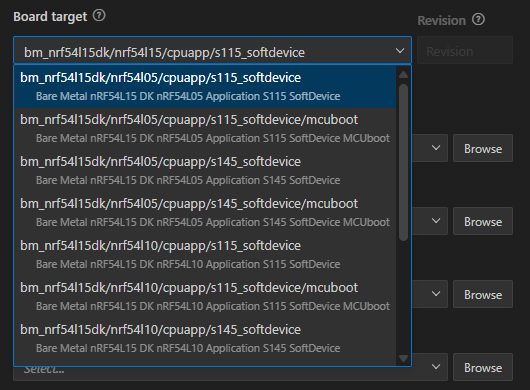The width and height of the screenshot is (530, 390).
Task: Select nrf54l10/cpuapp/s145_softdevice board option
Action: 205,338
